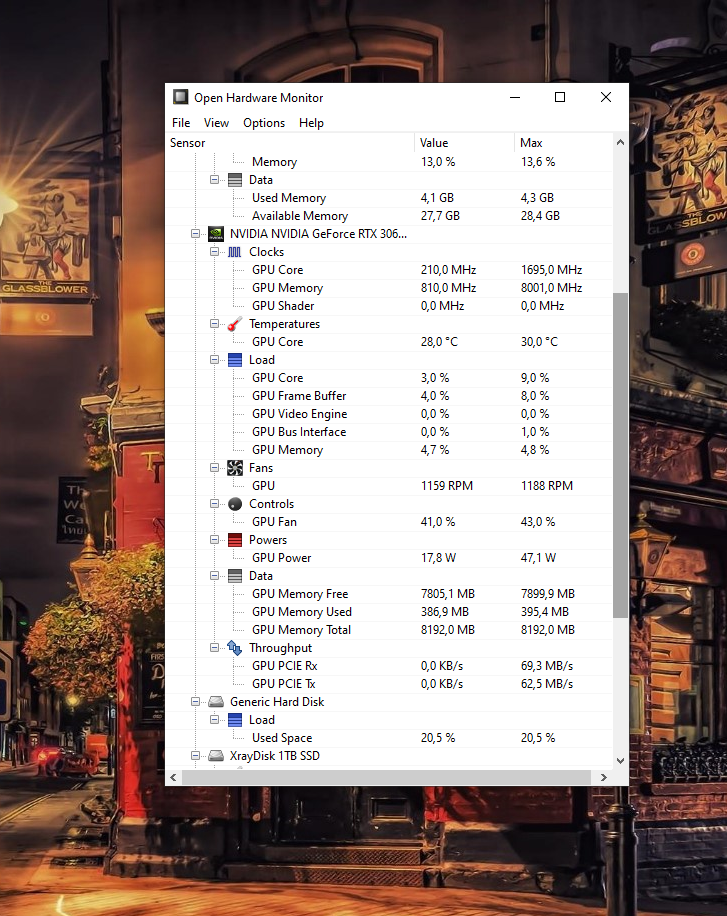Click the vertical scrollbar down arrow

pyautogui.click(x=620, y=761)
